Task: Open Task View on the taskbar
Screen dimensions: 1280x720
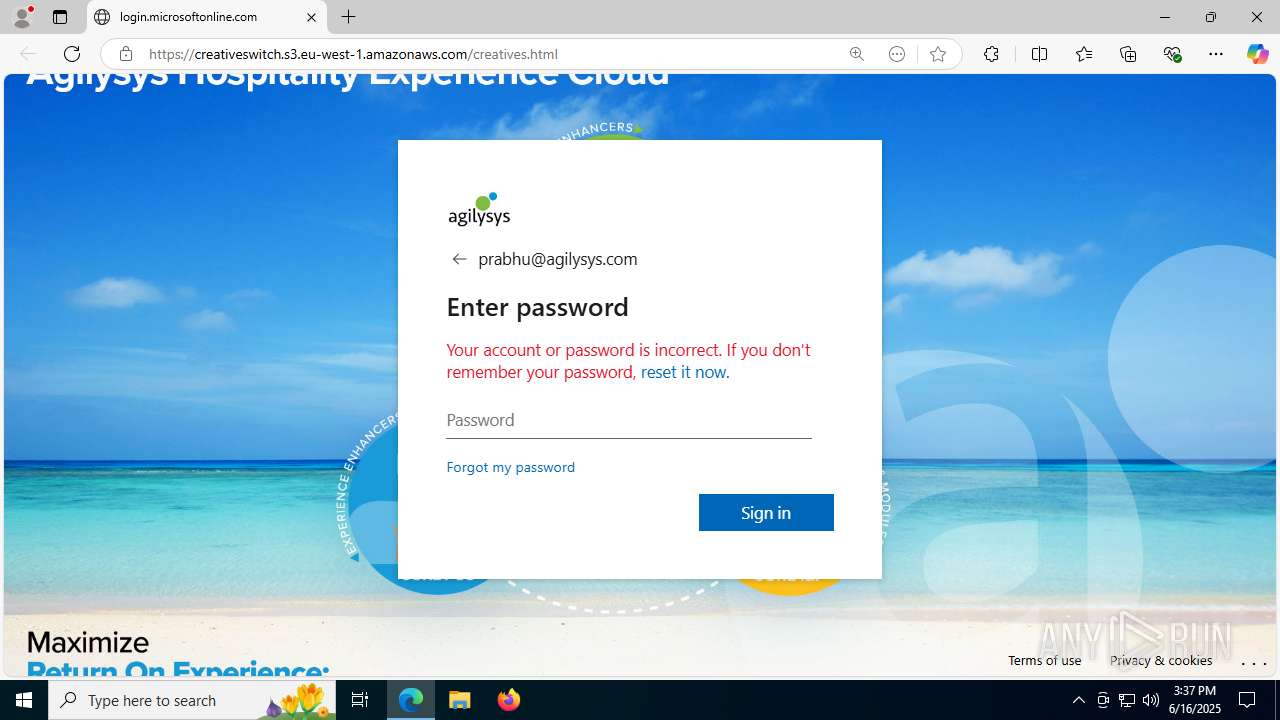Action: [360, 700]
